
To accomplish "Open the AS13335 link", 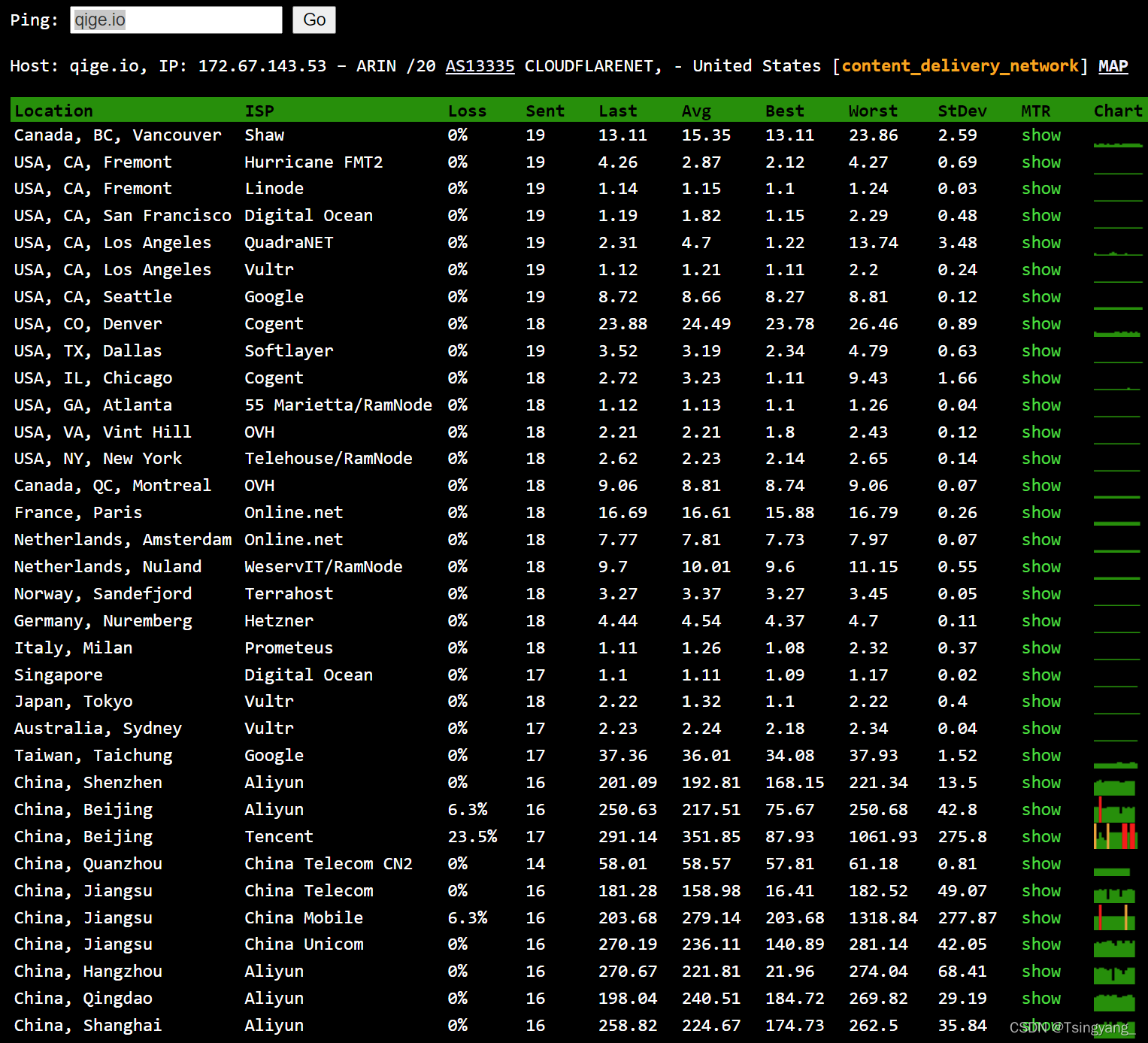I will [x=480, y=66].
